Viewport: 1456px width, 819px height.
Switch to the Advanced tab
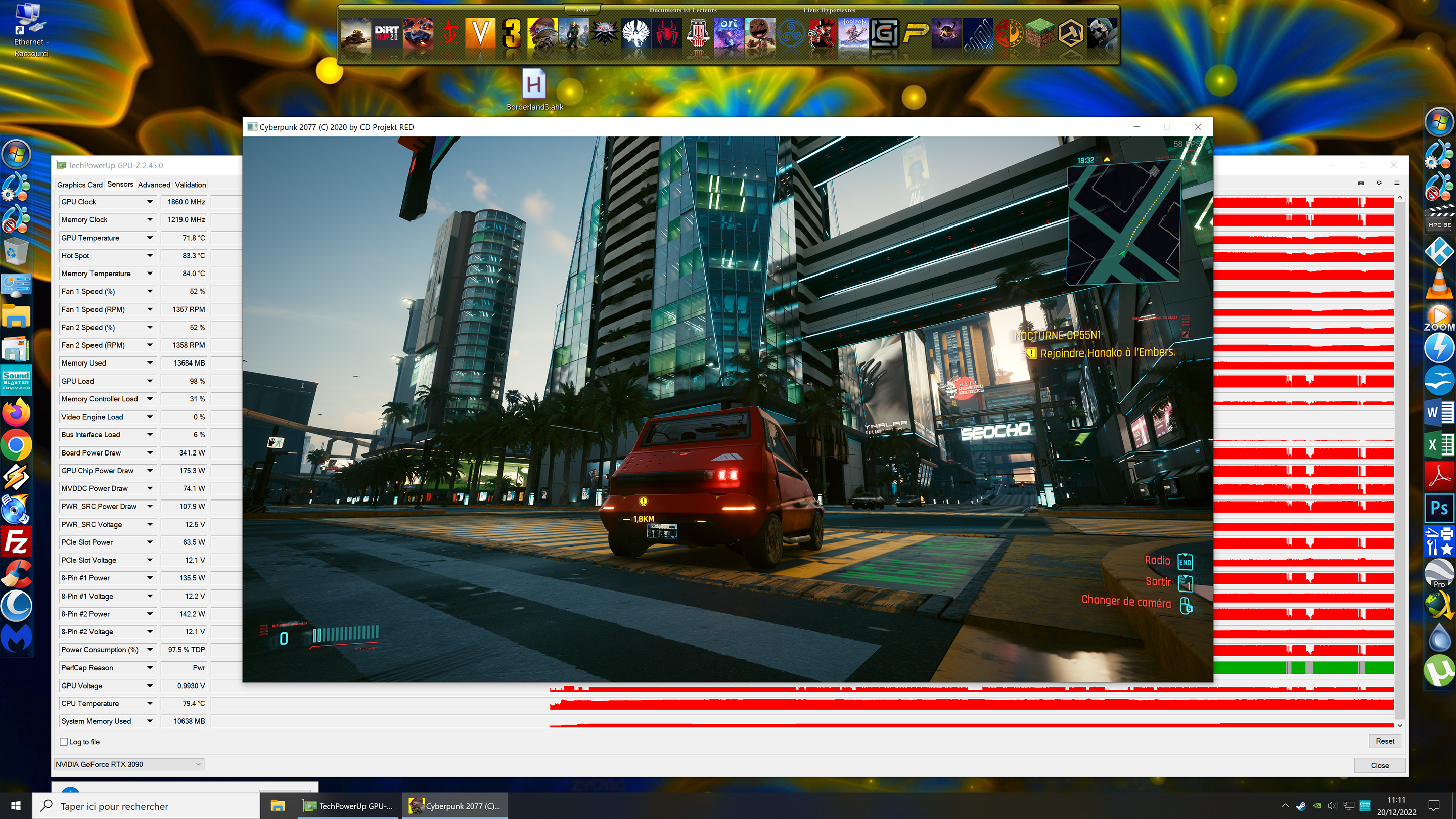click(x=154, y=185)
